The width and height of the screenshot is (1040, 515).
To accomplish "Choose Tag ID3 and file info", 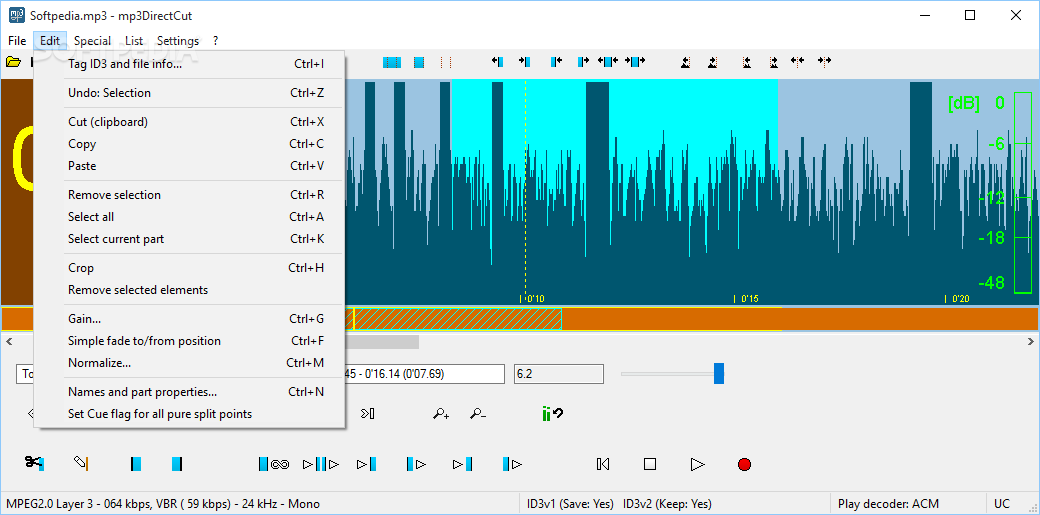I will pos(190,64).
